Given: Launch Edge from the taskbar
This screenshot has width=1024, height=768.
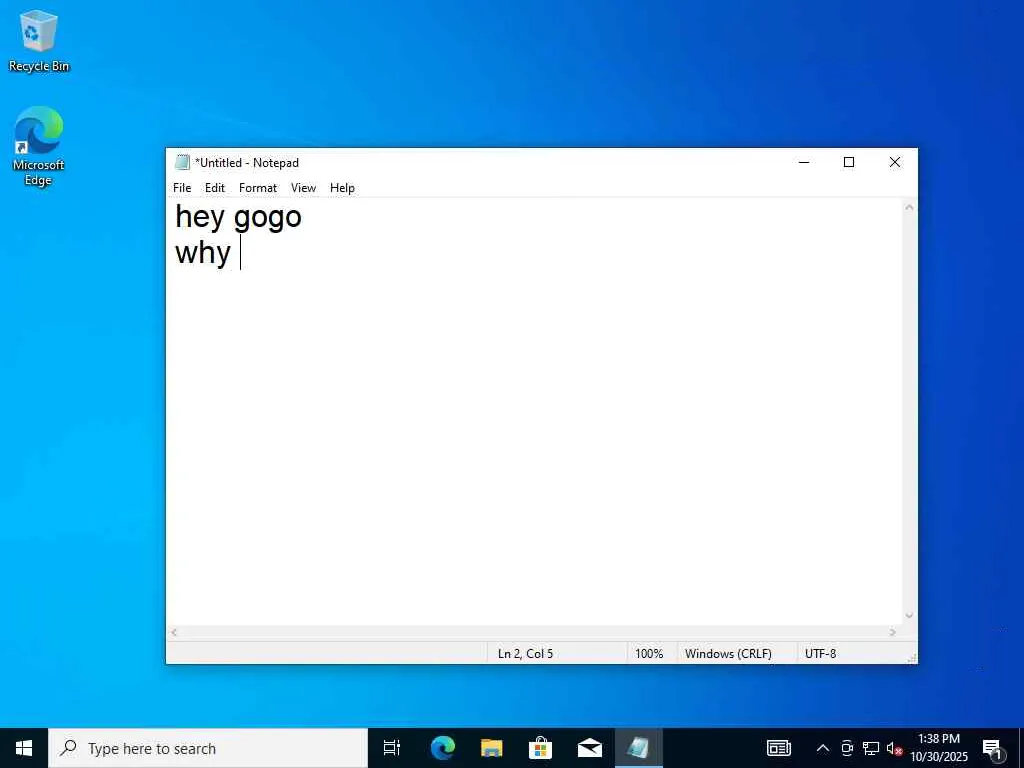Looking at the screenshot, I should 443,748.
